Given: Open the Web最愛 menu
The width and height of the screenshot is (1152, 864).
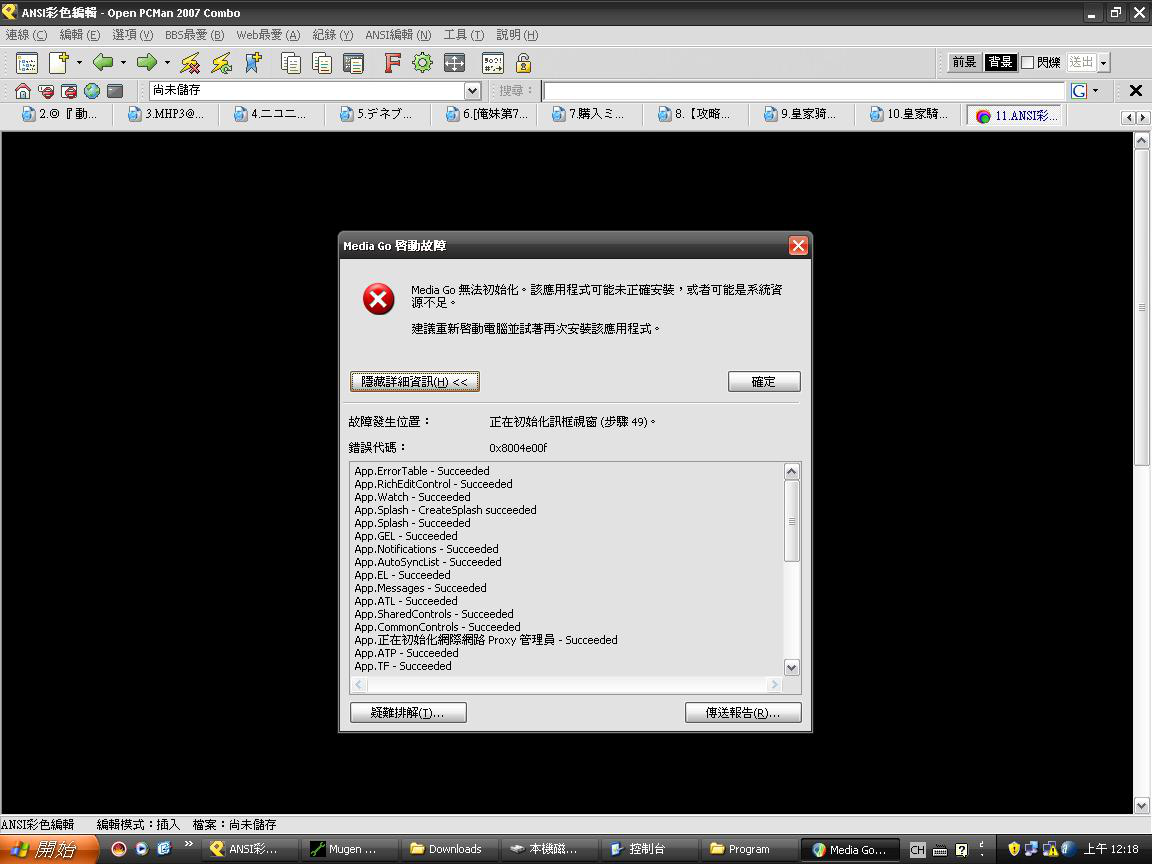Looking at the screenshot, I should [x=268, y=35].
